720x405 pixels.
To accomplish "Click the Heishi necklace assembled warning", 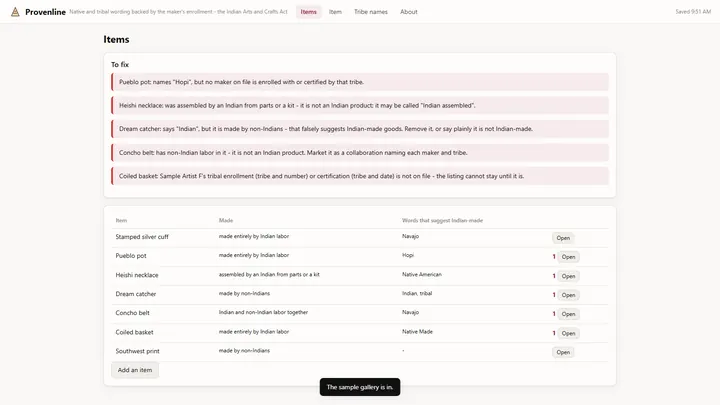I will coord(360,106).
